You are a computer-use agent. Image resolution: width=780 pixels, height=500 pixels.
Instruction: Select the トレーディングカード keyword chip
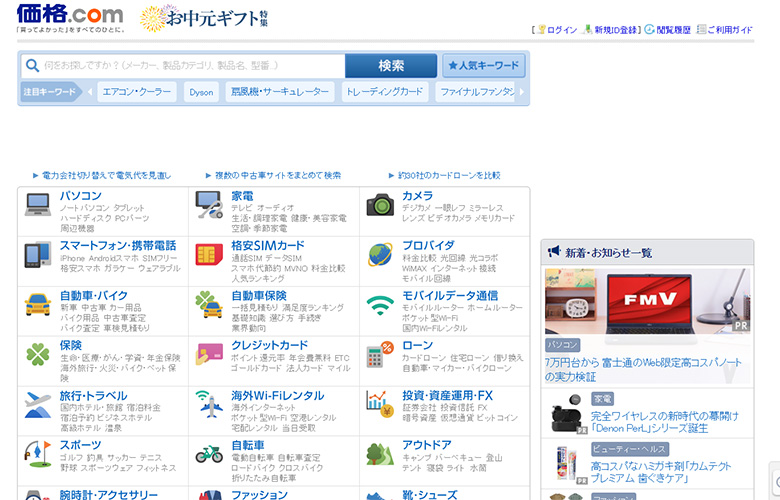tap(385, 92)
